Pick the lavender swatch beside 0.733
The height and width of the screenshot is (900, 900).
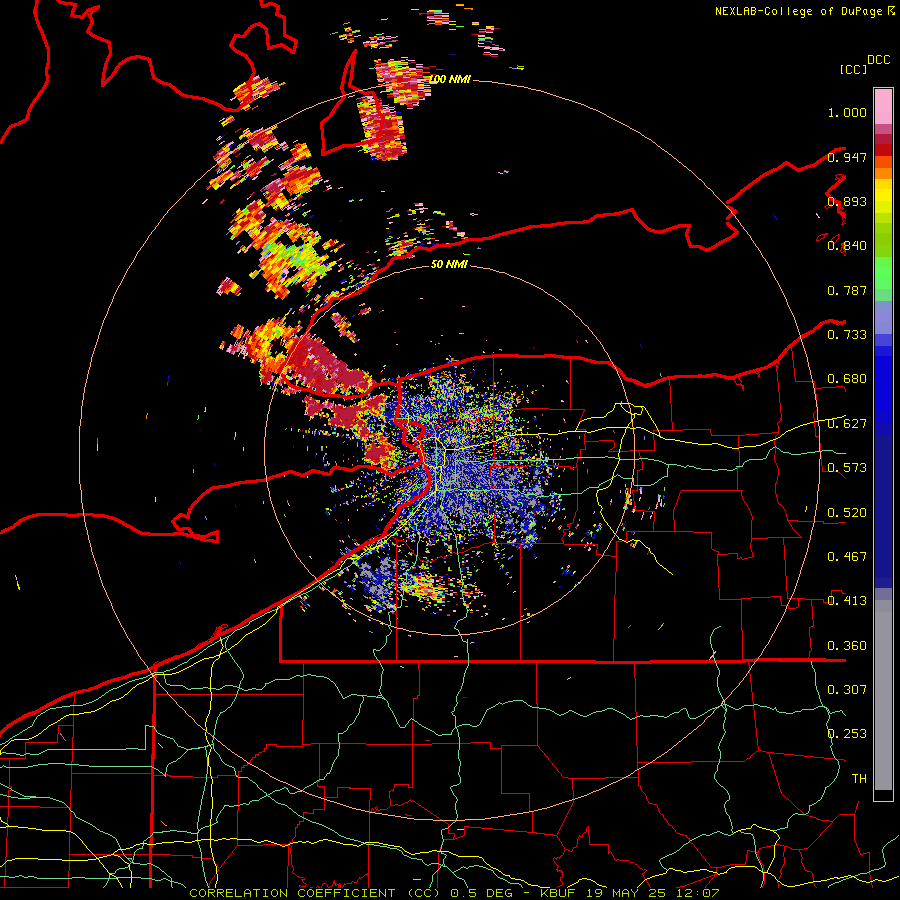[883, 317]
